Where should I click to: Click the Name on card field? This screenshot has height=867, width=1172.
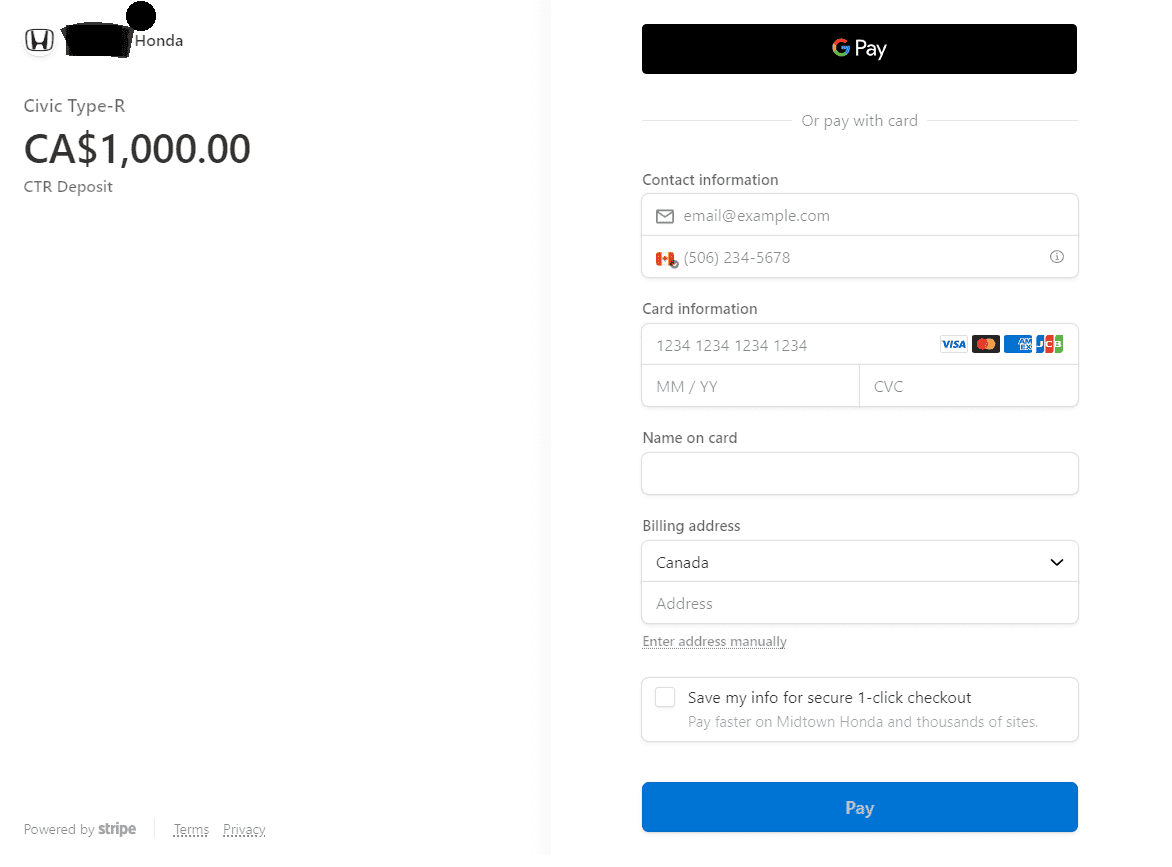(x=859, y=474)
